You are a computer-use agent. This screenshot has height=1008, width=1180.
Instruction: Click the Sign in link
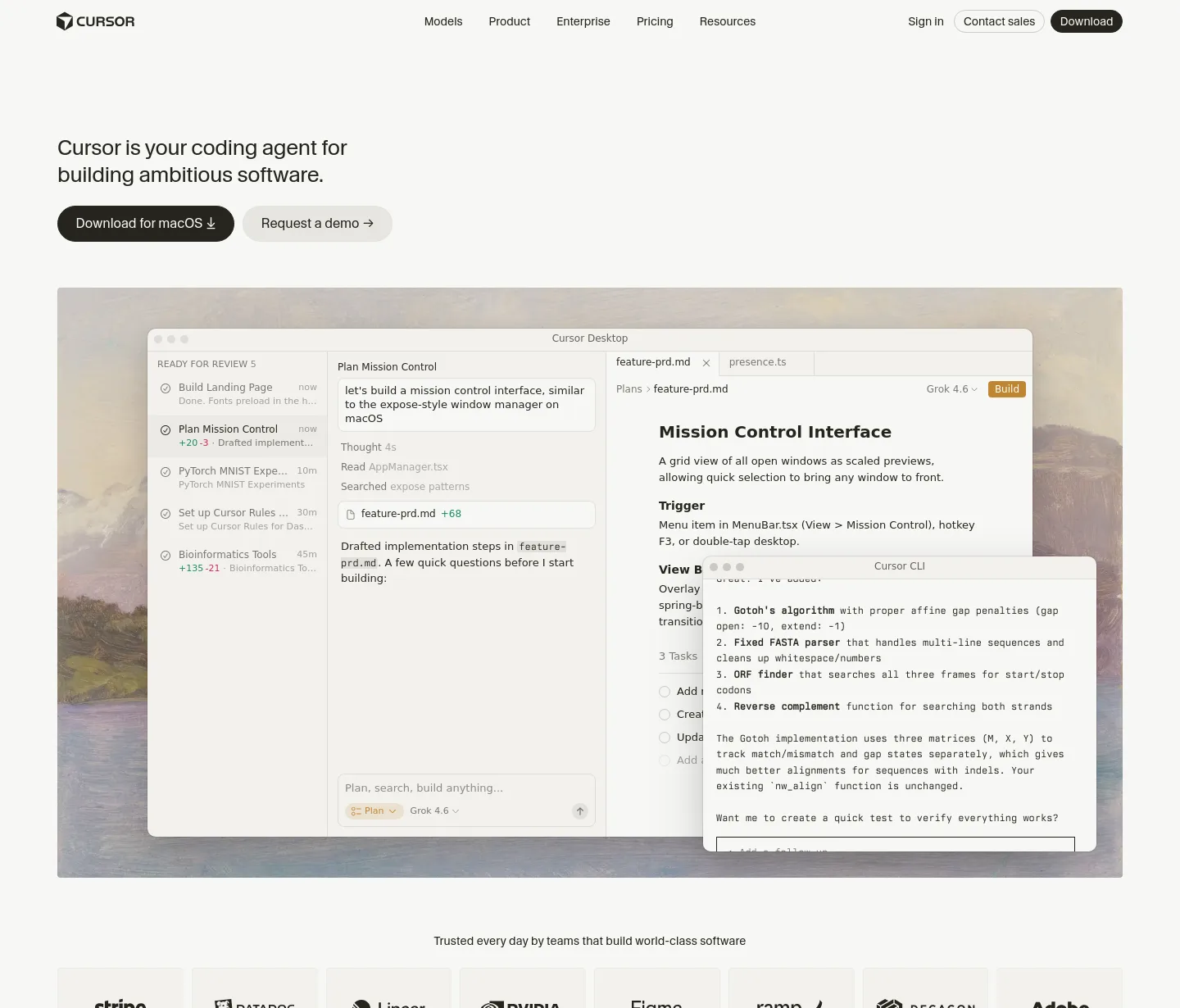(926, 21)
